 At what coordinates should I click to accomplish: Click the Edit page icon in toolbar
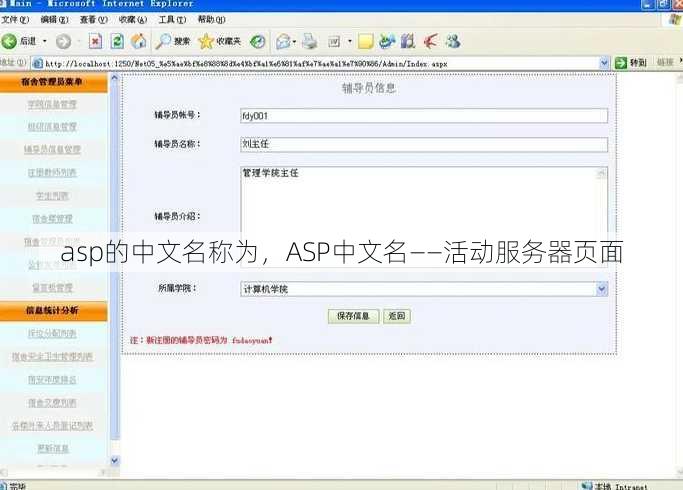click(x=334, y=42)
